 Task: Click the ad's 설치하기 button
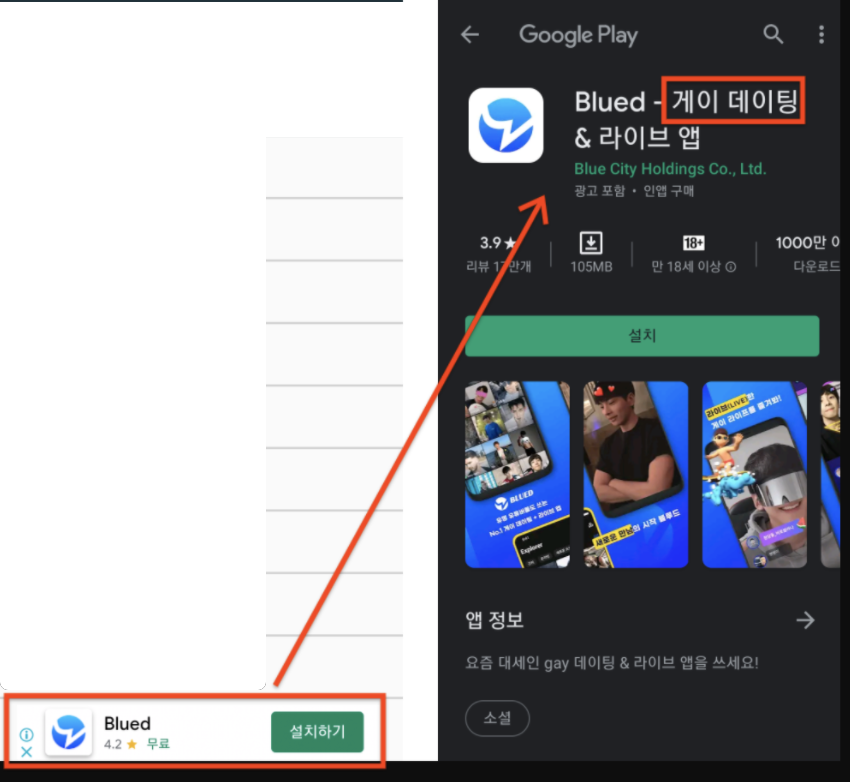(317, 732)
